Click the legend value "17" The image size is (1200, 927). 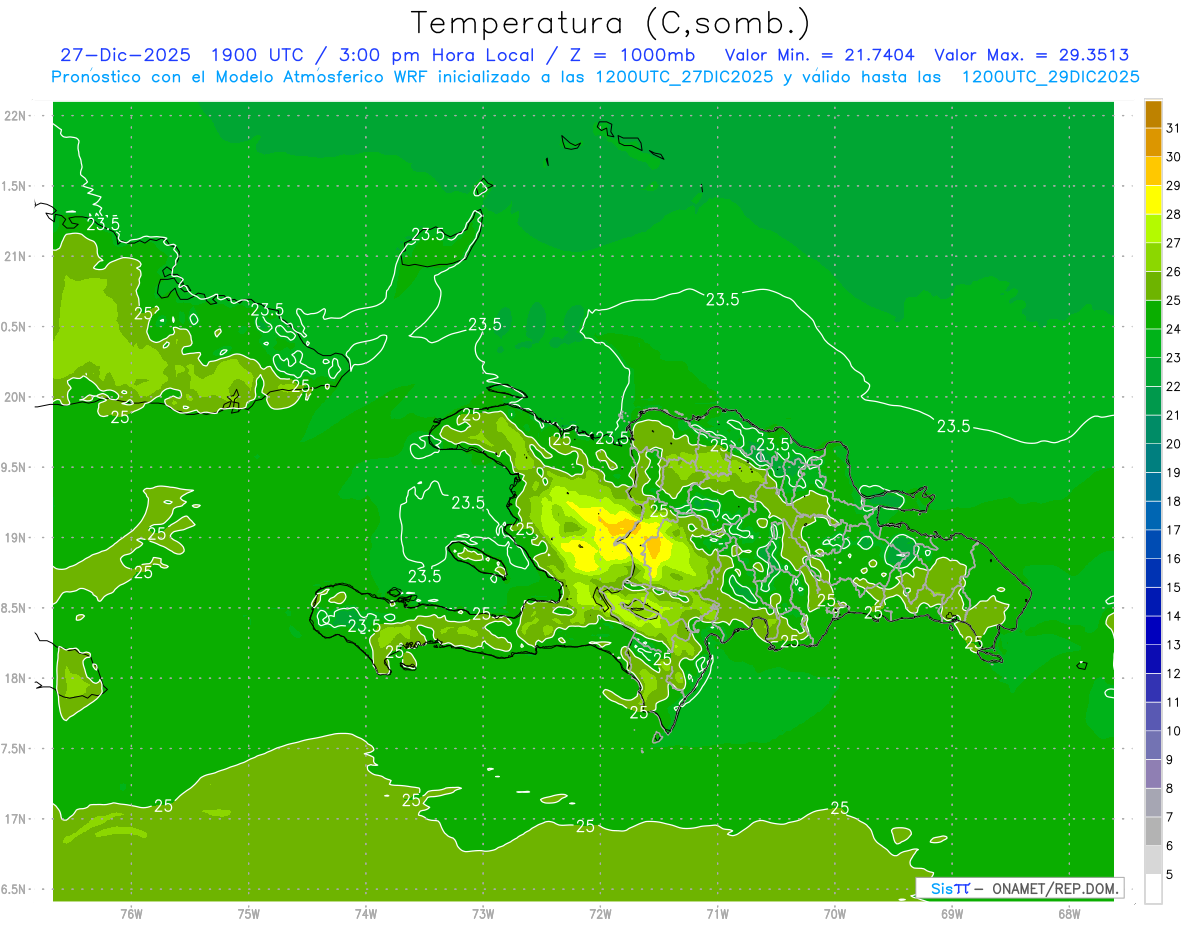(x=1173, y=530)
